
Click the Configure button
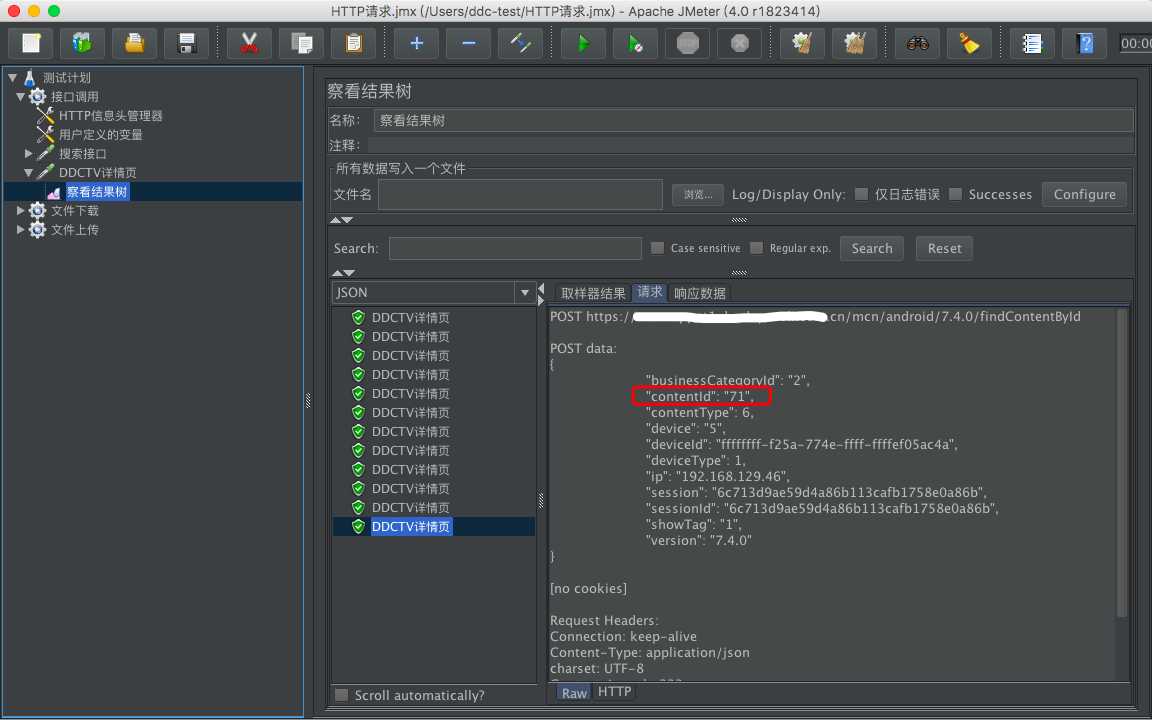tap(1084, 195)
